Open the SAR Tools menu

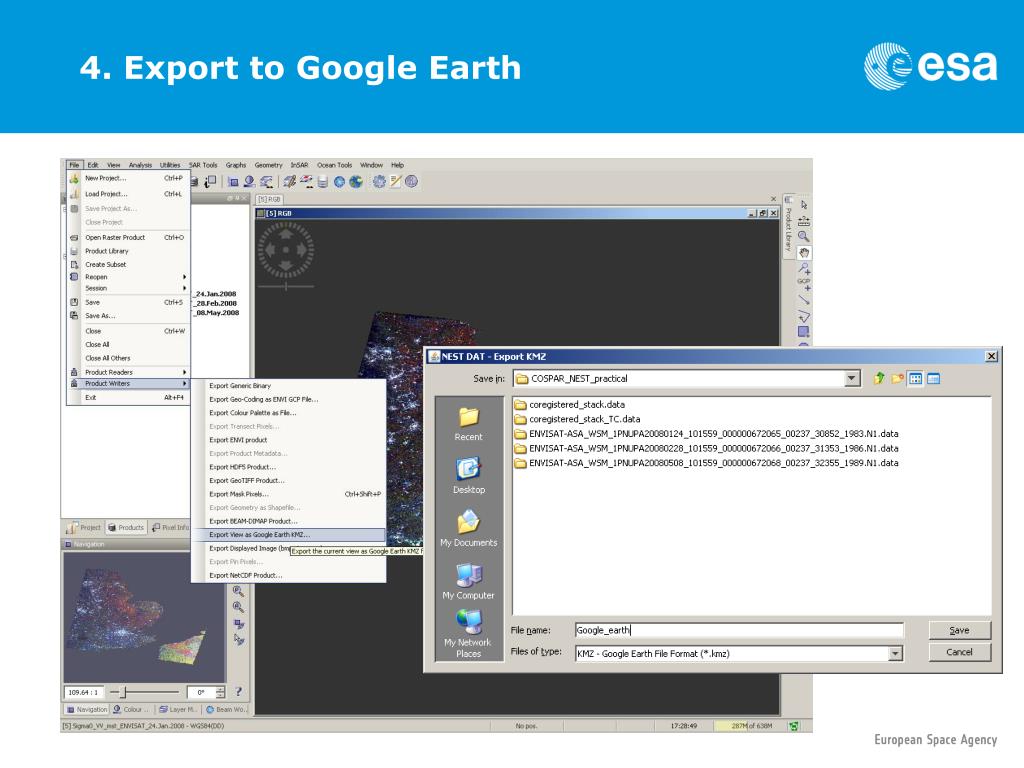(x=203, y=165)
